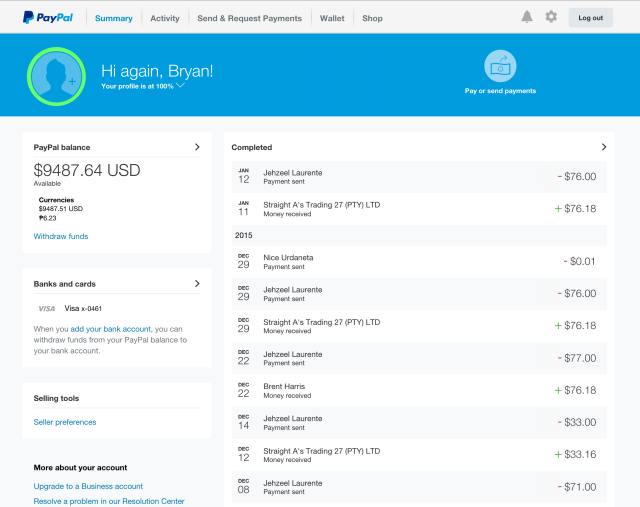Open Jan 11 Straight A's Trading transaction

coord(419,209)
